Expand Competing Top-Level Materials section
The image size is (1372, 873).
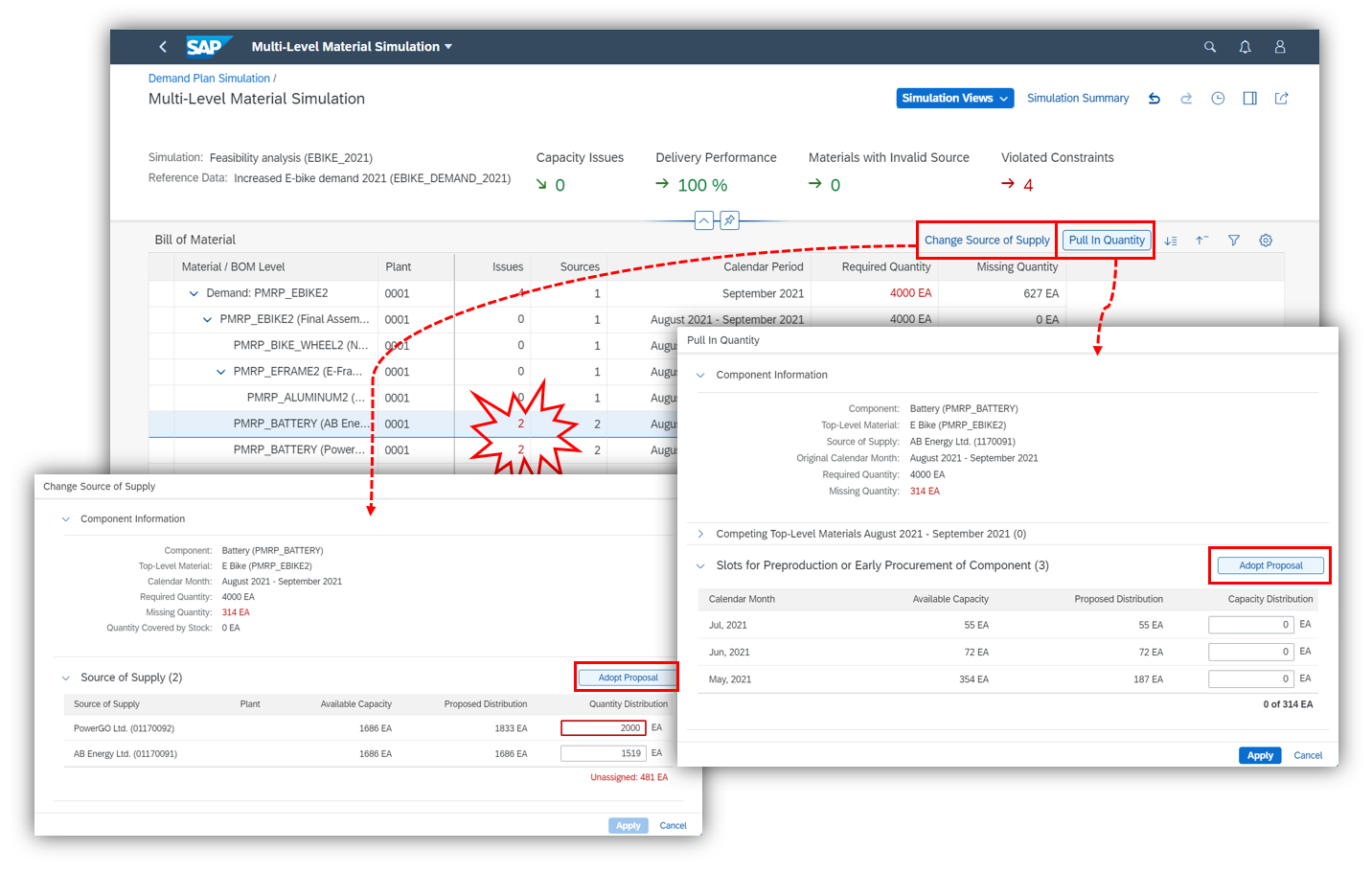click(700, 534)
